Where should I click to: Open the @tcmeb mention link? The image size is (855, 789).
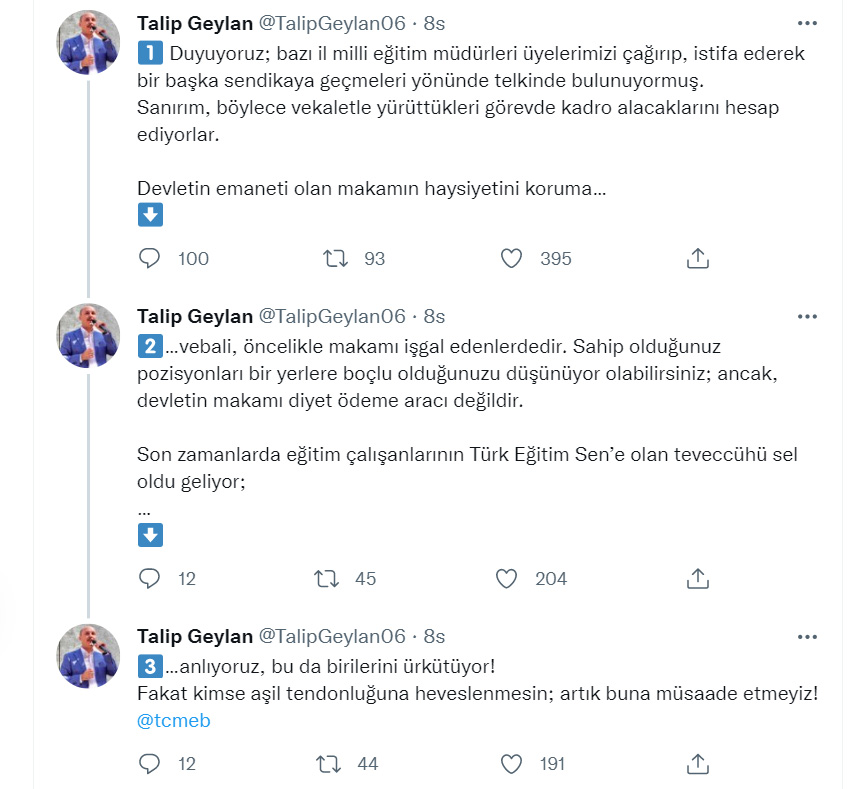click(174, 720)
